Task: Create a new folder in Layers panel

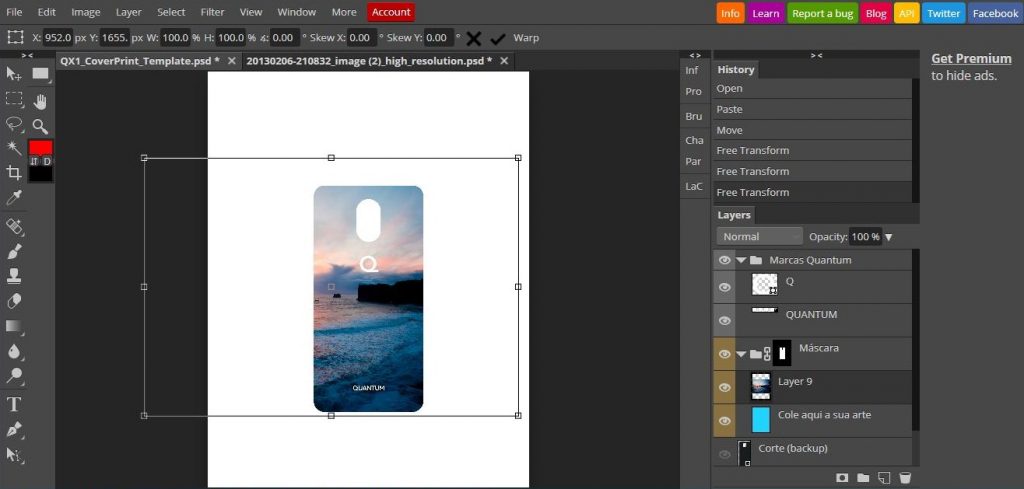Action: [x=863, y=478]
